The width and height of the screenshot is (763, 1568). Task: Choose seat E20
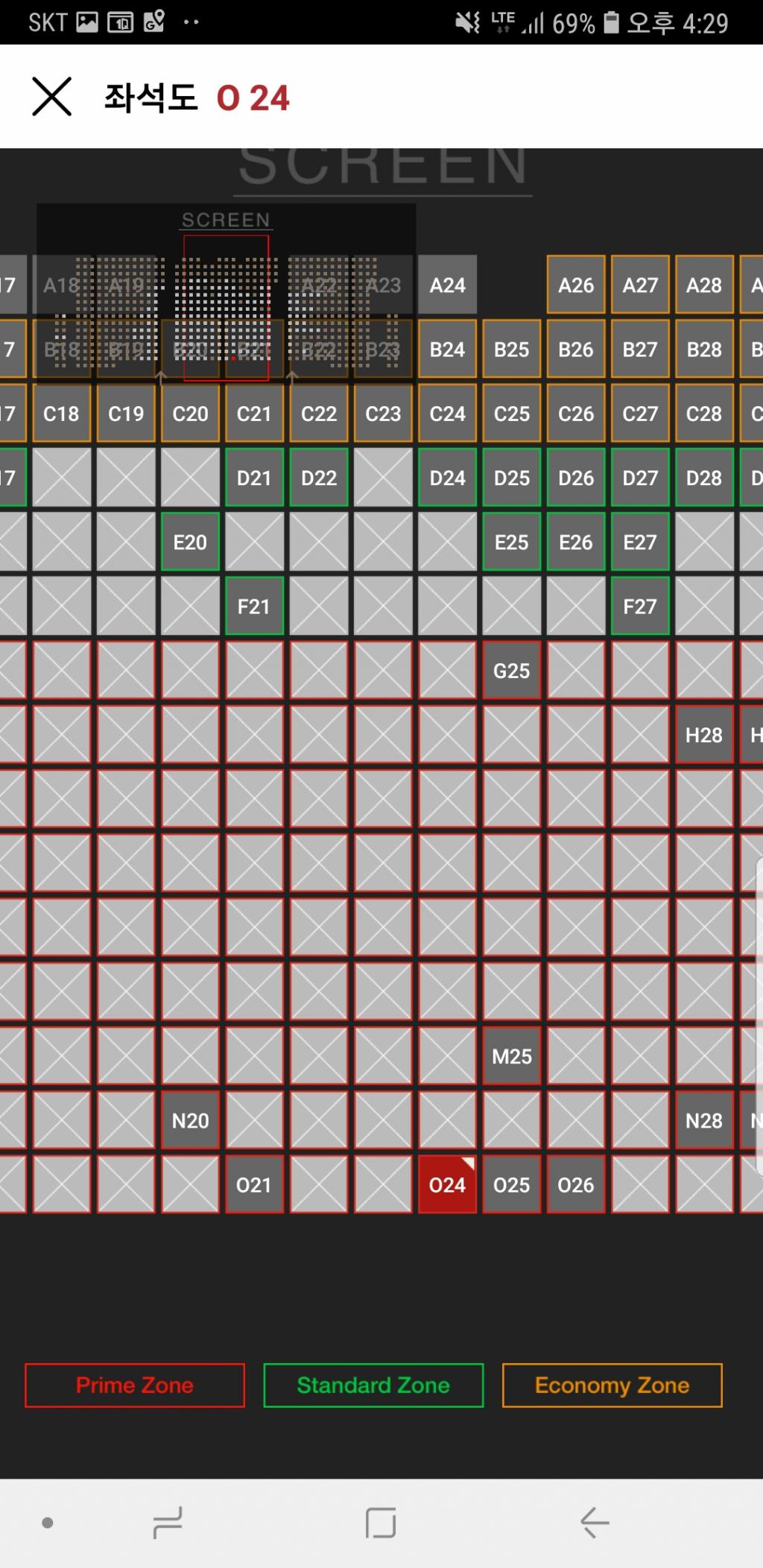(x=190, y=543)
